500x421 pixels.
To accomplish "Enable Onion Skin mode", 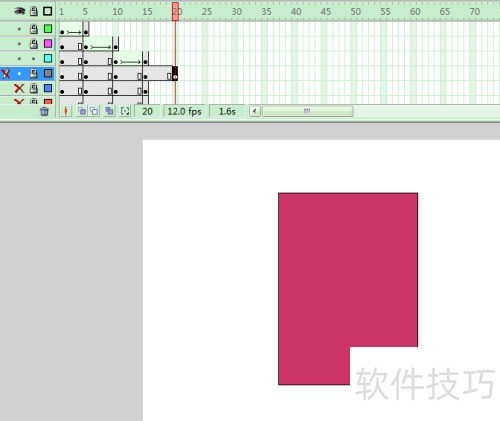I will pyautogui.click(x=82, y=111).
